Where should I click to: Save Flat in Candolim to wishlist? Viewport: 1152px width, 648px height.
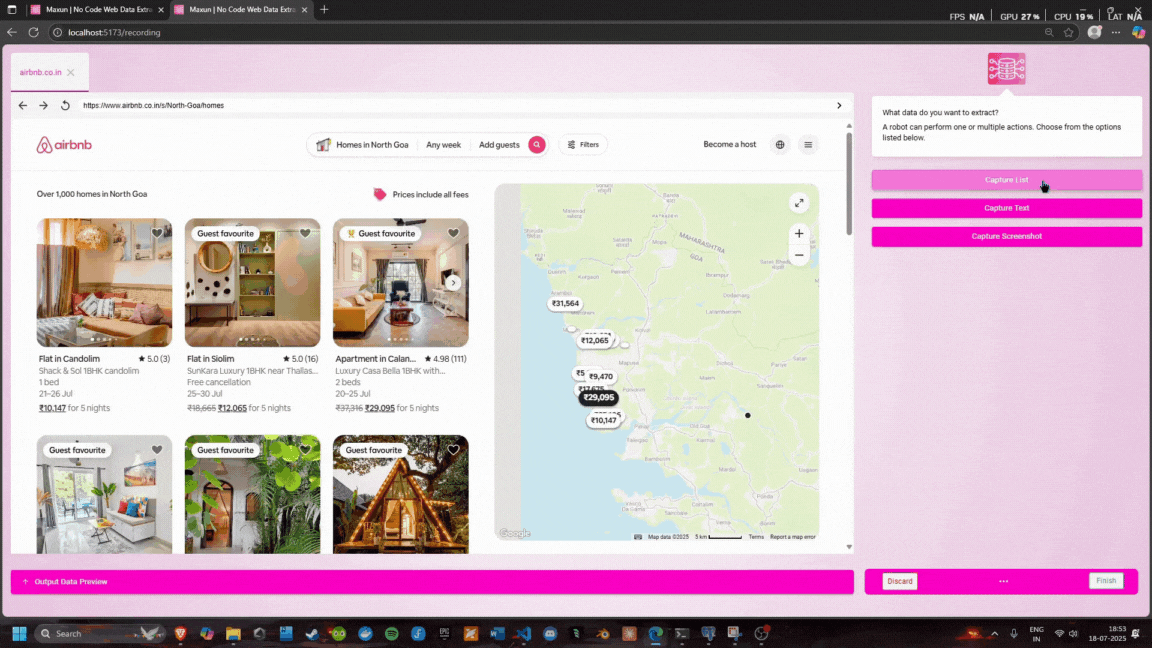click(x=157, y=233)
